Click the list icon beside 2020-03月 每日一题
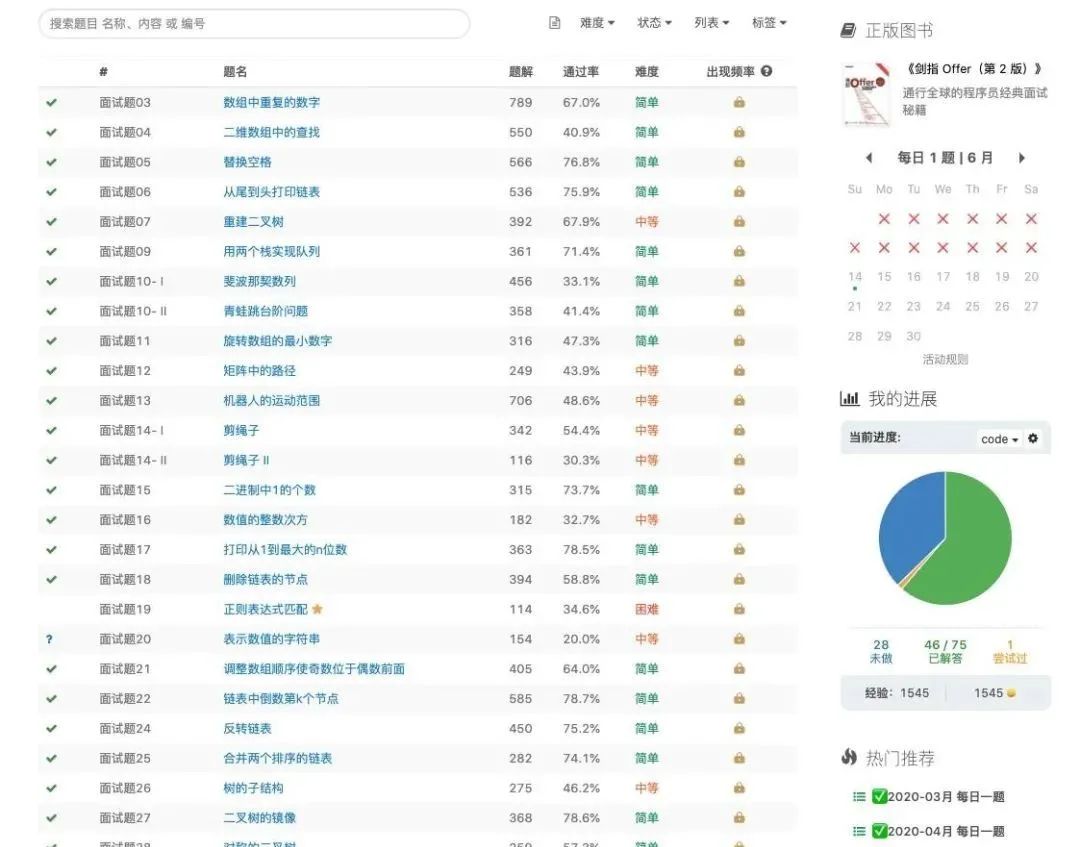 coord(859,796)
